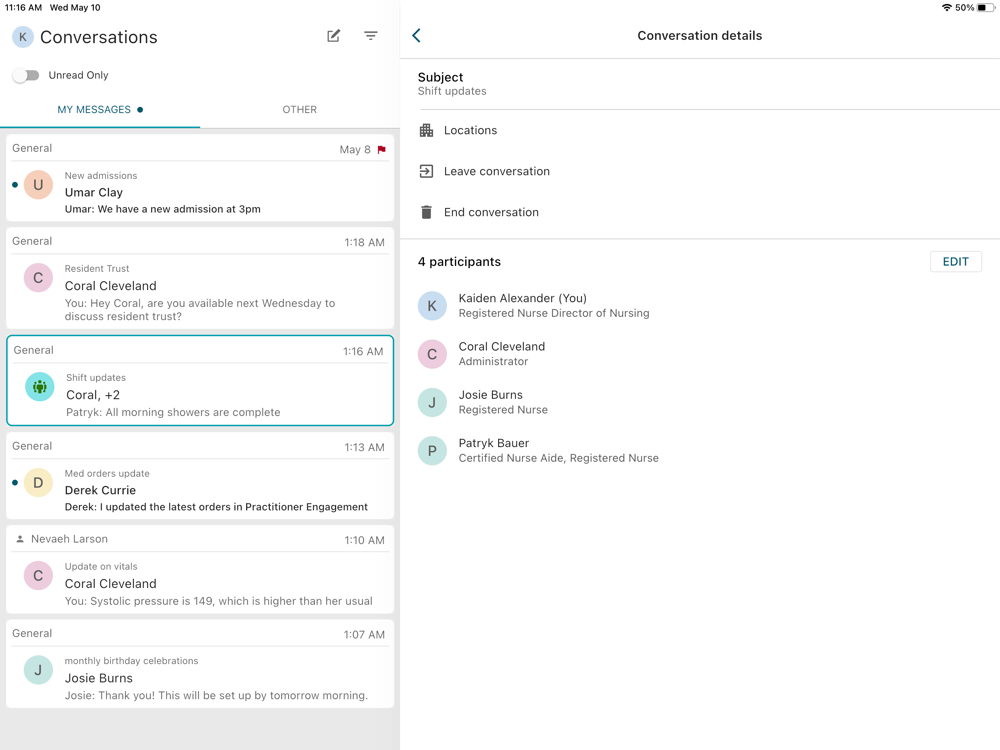The height and width of the screenshot is (750, 1000).
Task: Click the 1:07 AM timestamp
Action: pyautogui.click(x=364, y=635)
